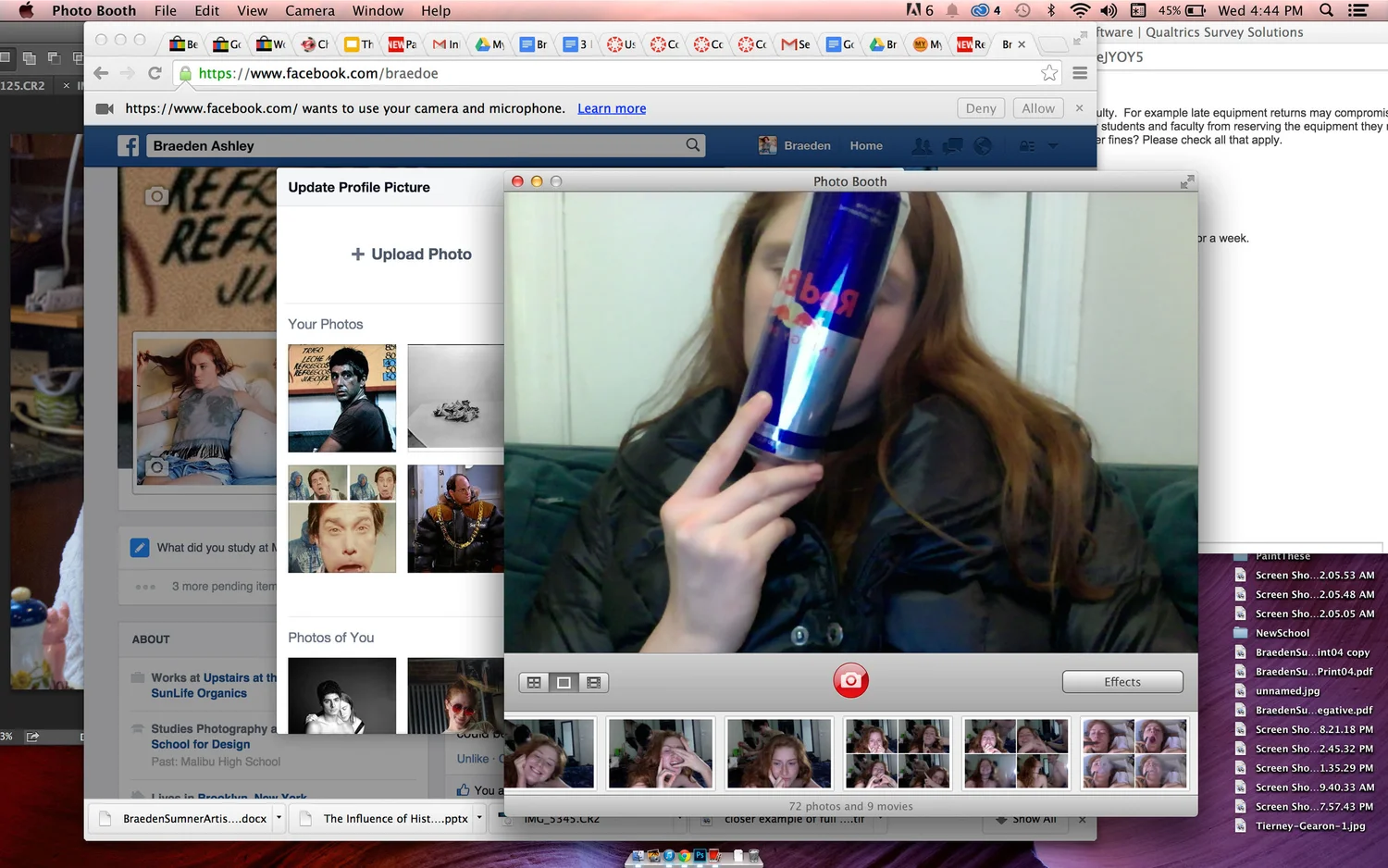Click the battery 45% indicator

tap(1182, 10)
